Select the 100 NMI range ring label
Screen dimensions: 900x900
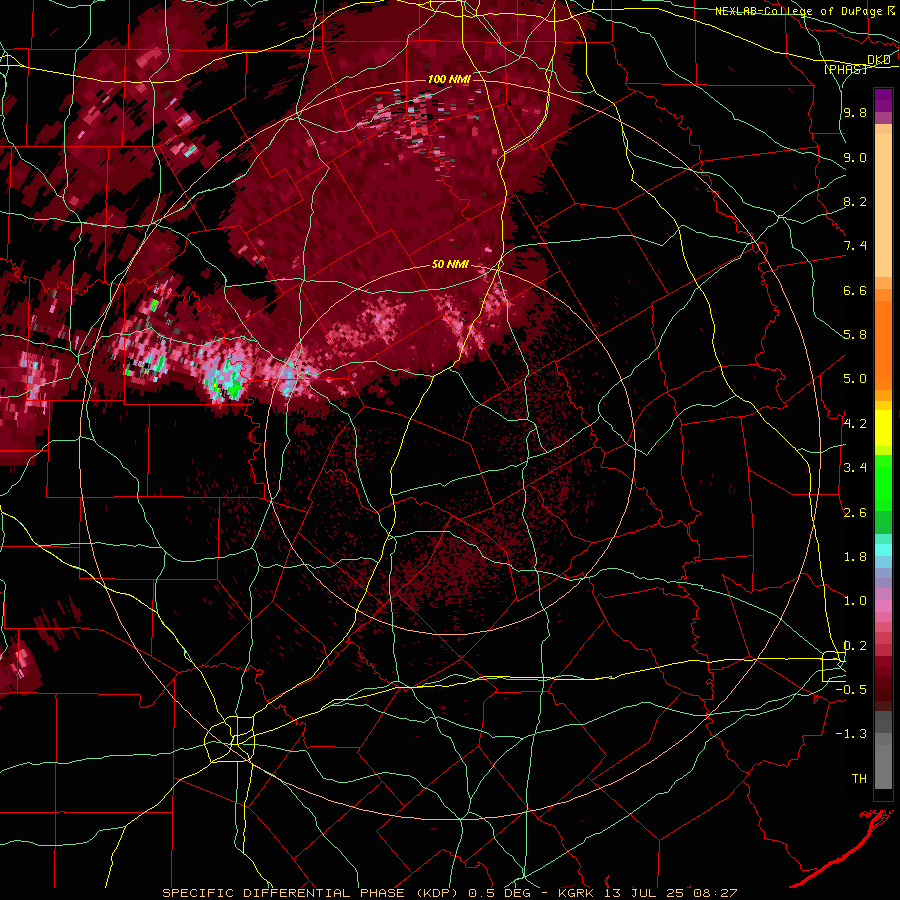point(449,79)
